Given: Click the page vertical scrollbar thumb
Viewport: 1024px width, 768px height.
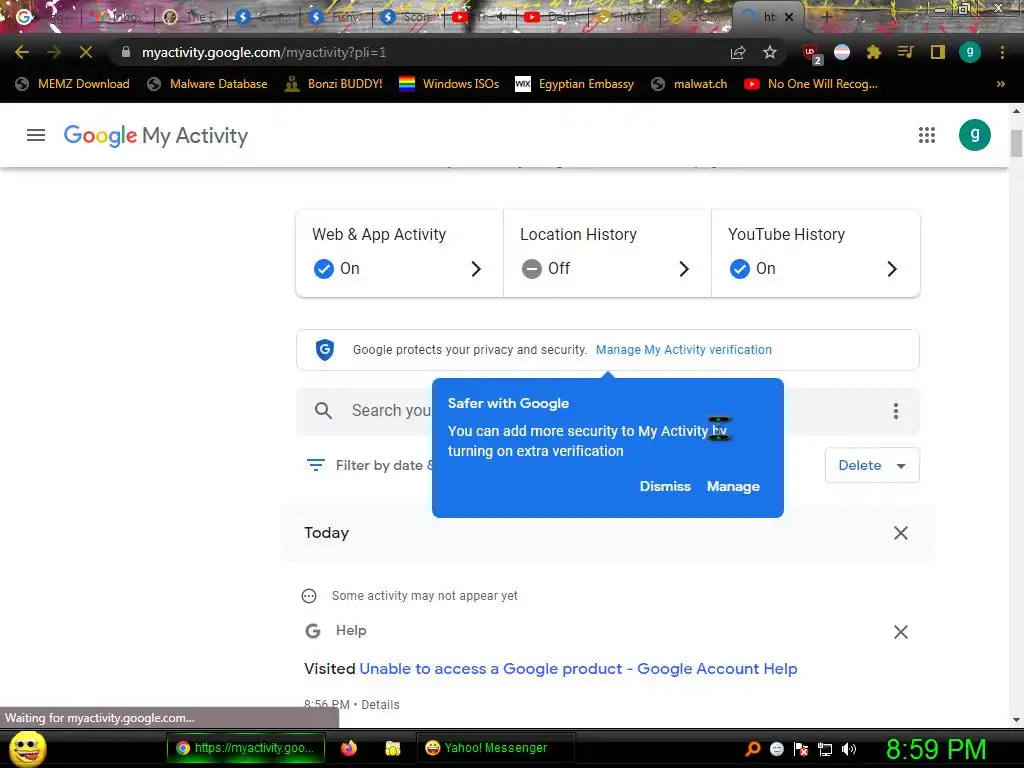Looking at the screenshot, I should pyautogui.click(x=1016, y=143).
